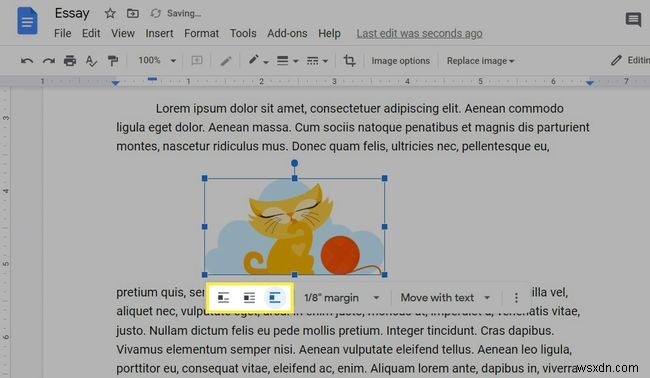Set image to Wrap text layout
The height and width of the screenshot is (378, 650).
[x=249, y=298]
